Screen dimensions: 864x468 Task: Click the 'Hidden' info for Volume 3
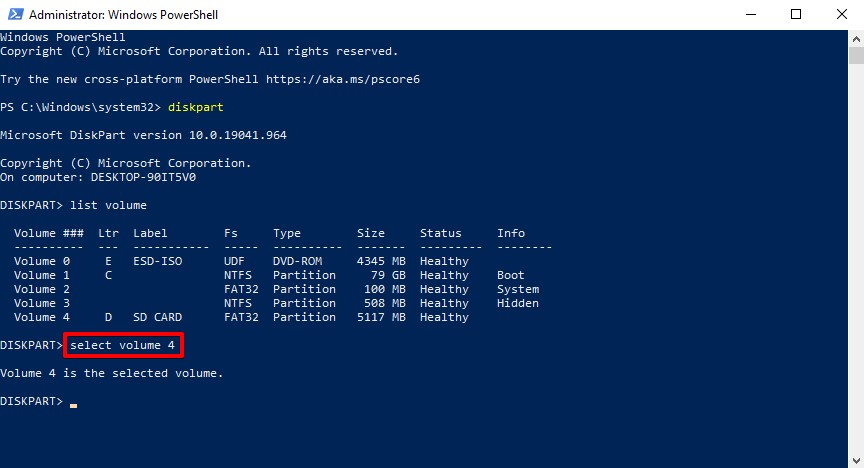pos(518,303)
